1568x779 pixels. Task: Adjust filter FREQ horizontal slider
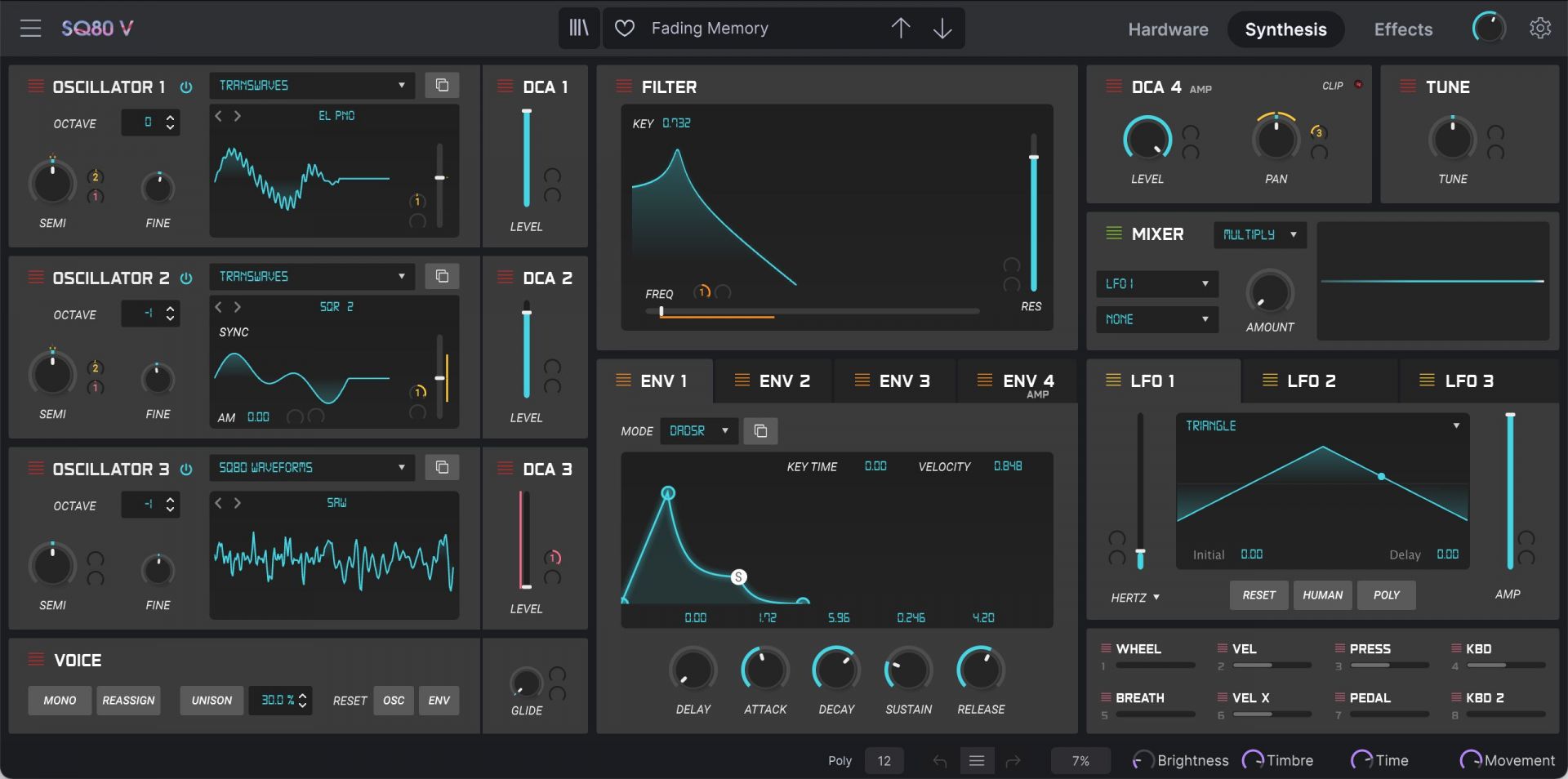pyautogui.click(x=812, y=312)
